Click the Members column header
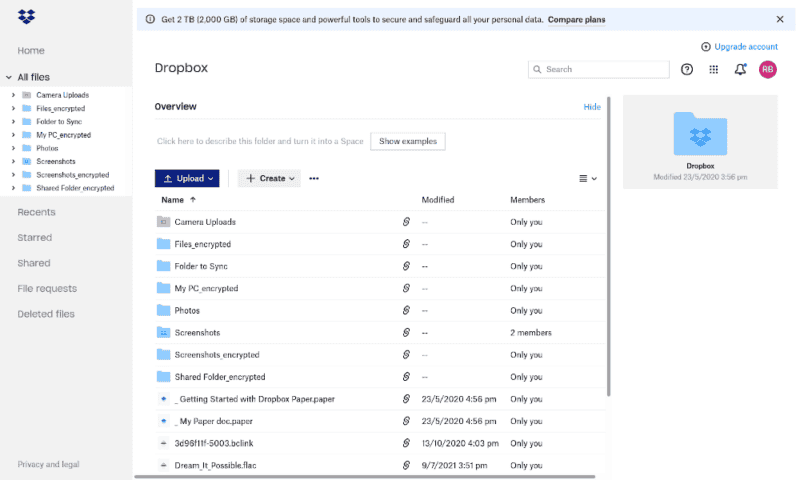This screenshot has width=800, height=480. (528, 200)
